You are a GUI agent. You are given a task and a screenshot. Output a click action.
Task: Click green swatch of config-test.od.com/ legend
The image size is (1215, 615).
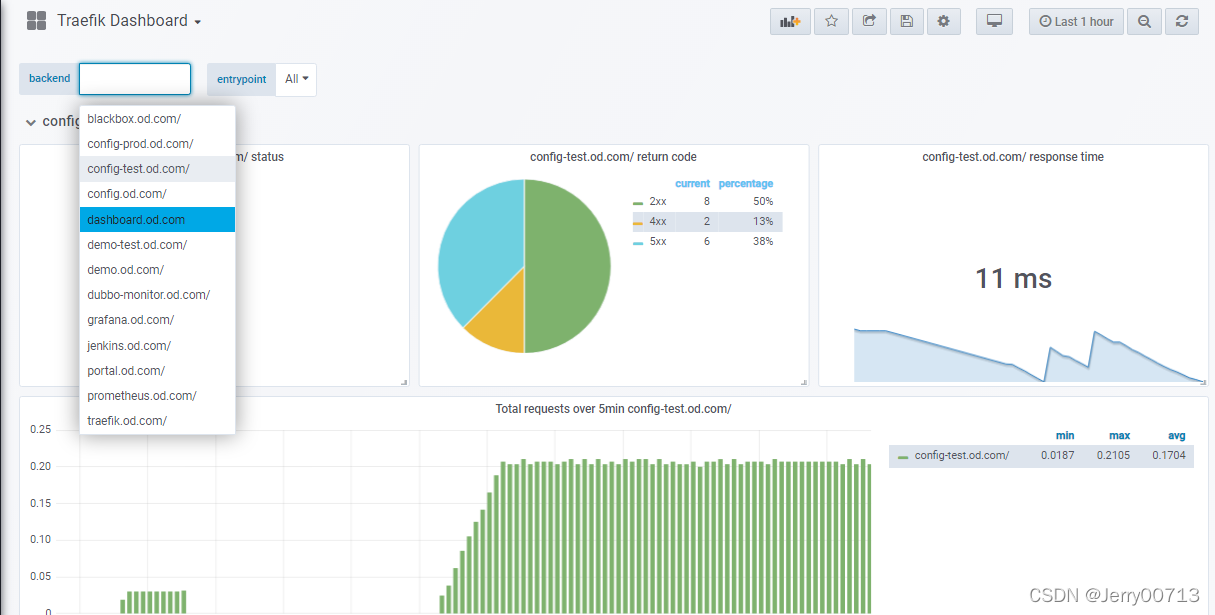[x=903, y=457]
